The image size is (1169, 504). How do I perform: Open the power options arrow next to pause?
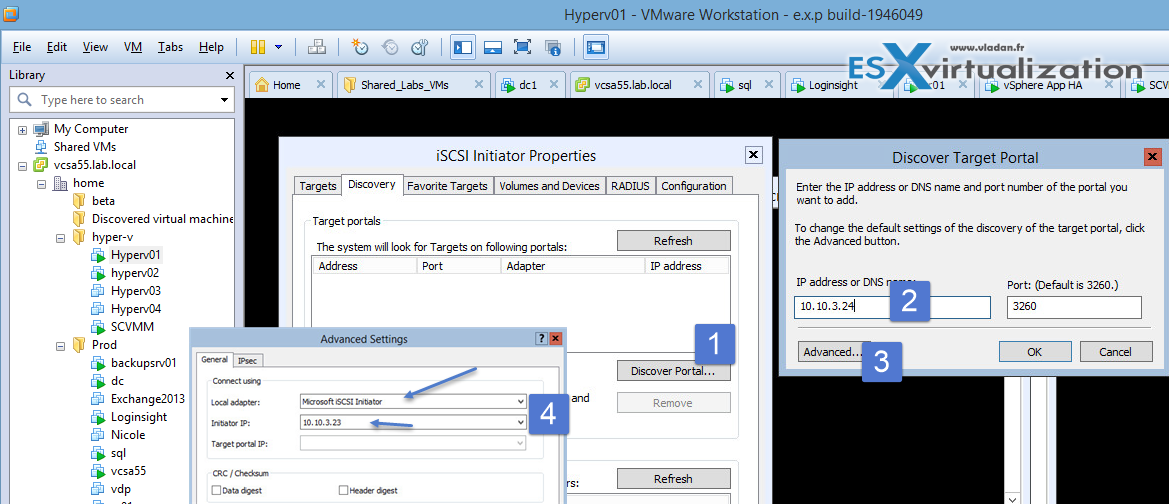point(278,47)
